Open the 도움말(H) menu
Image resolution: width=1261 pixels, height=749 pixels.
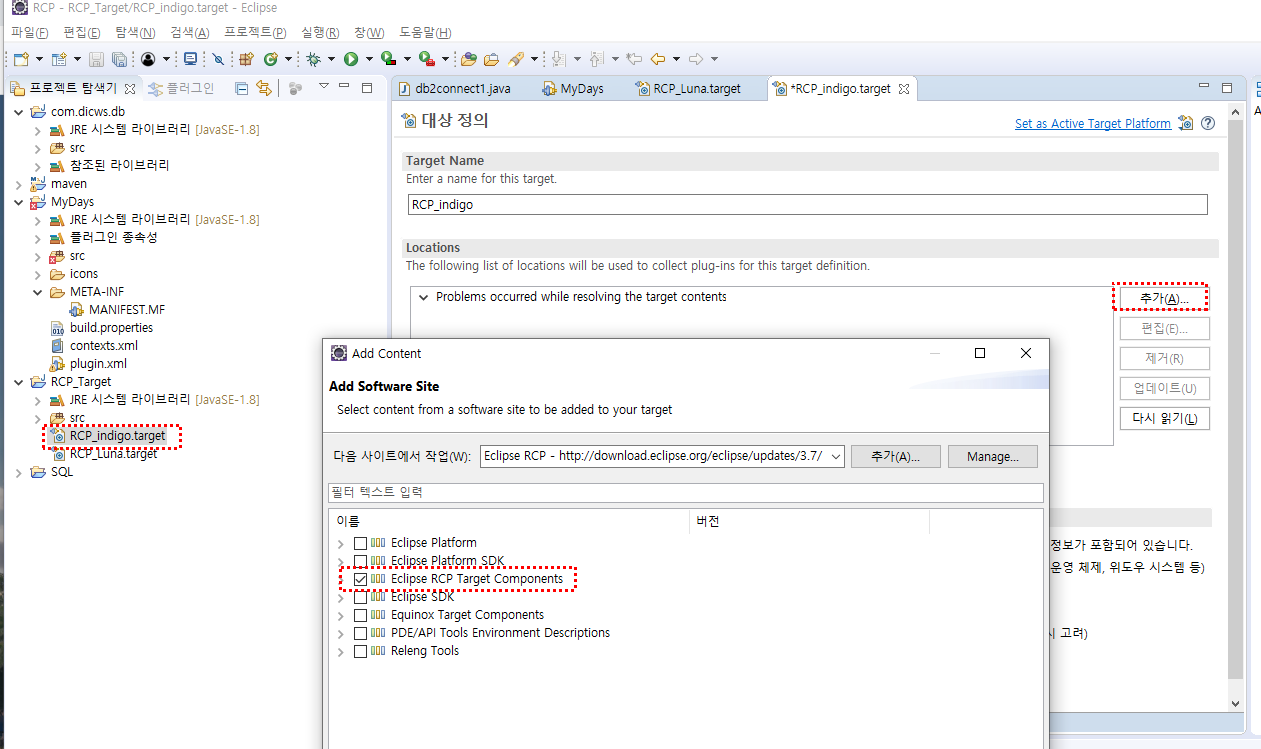pos(425,33)
